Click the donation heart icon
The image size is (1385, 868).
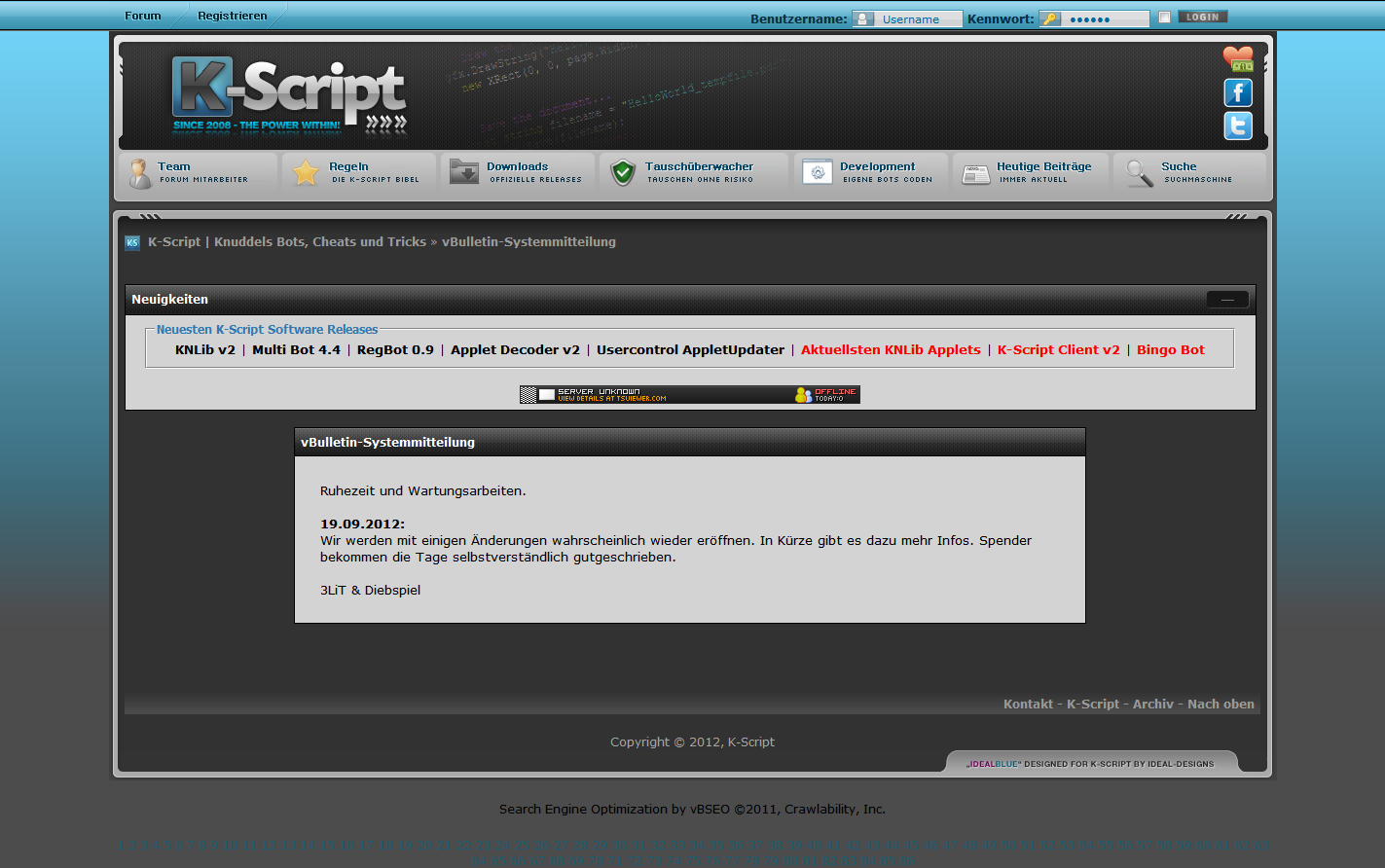pos(1237,59)
